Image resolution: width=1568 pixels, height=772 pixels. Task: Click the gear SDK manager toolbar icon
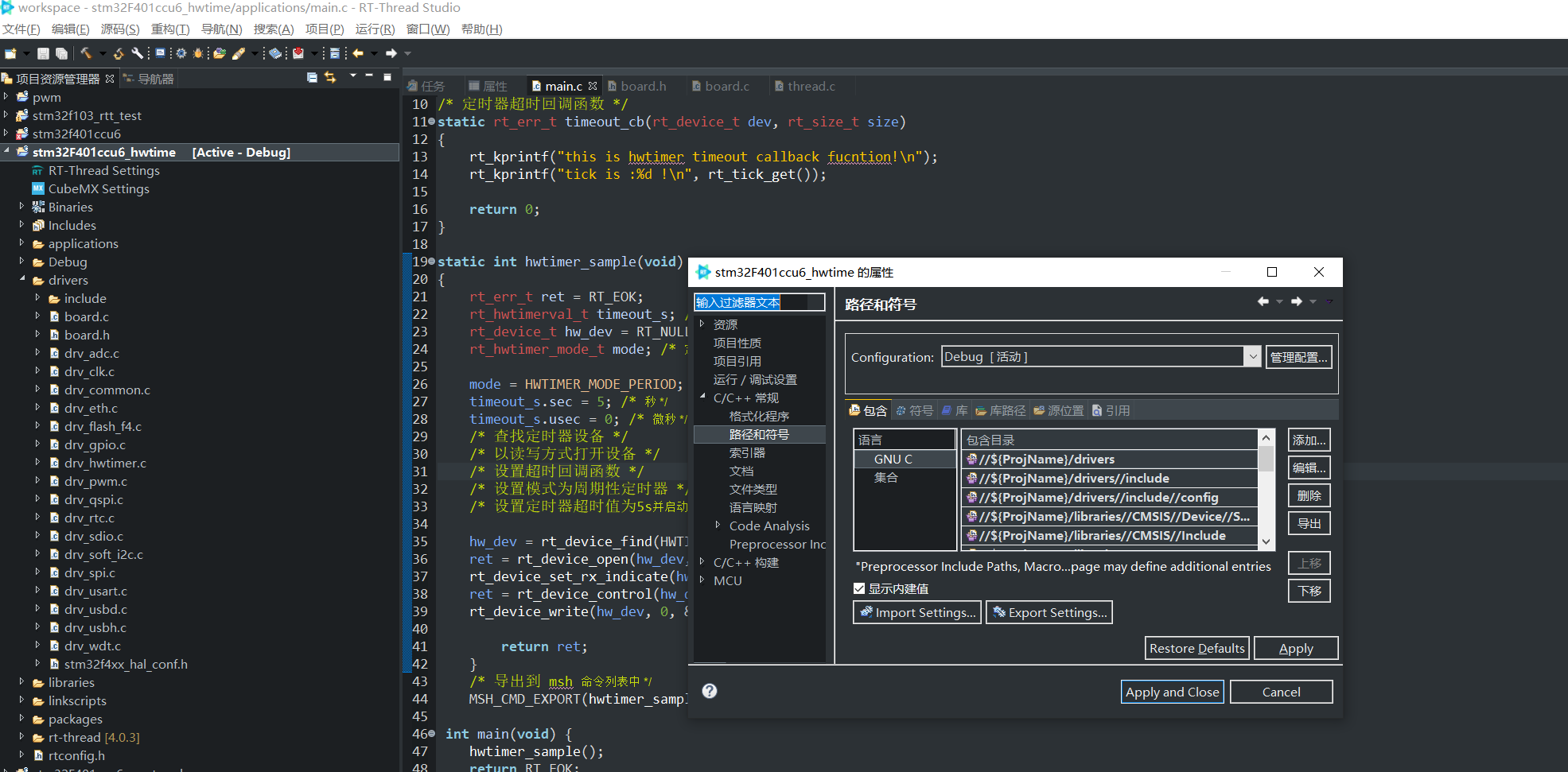pyautogui.click(x=181, y=53)
